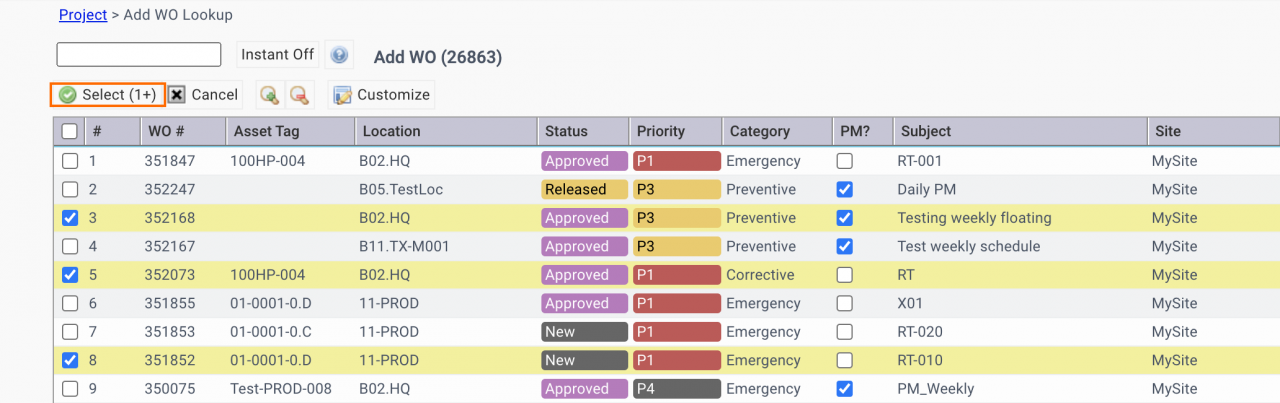The height and width of the screenshot is (403, 1280).
Task: Check the select-all checkbox in the header row
Action: pos(69,131)
